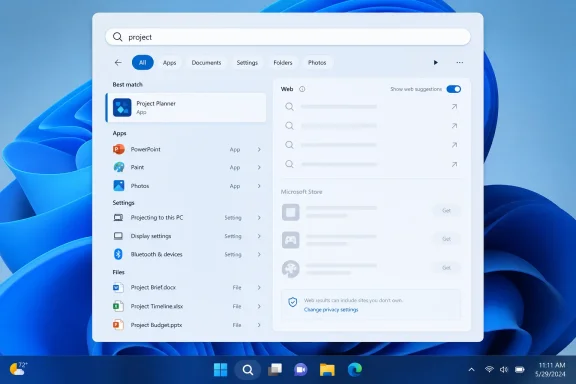This screenshot has height=384, width=576.
Task: Expand Project Budget.pptx chevron
Action: [259, 325]
